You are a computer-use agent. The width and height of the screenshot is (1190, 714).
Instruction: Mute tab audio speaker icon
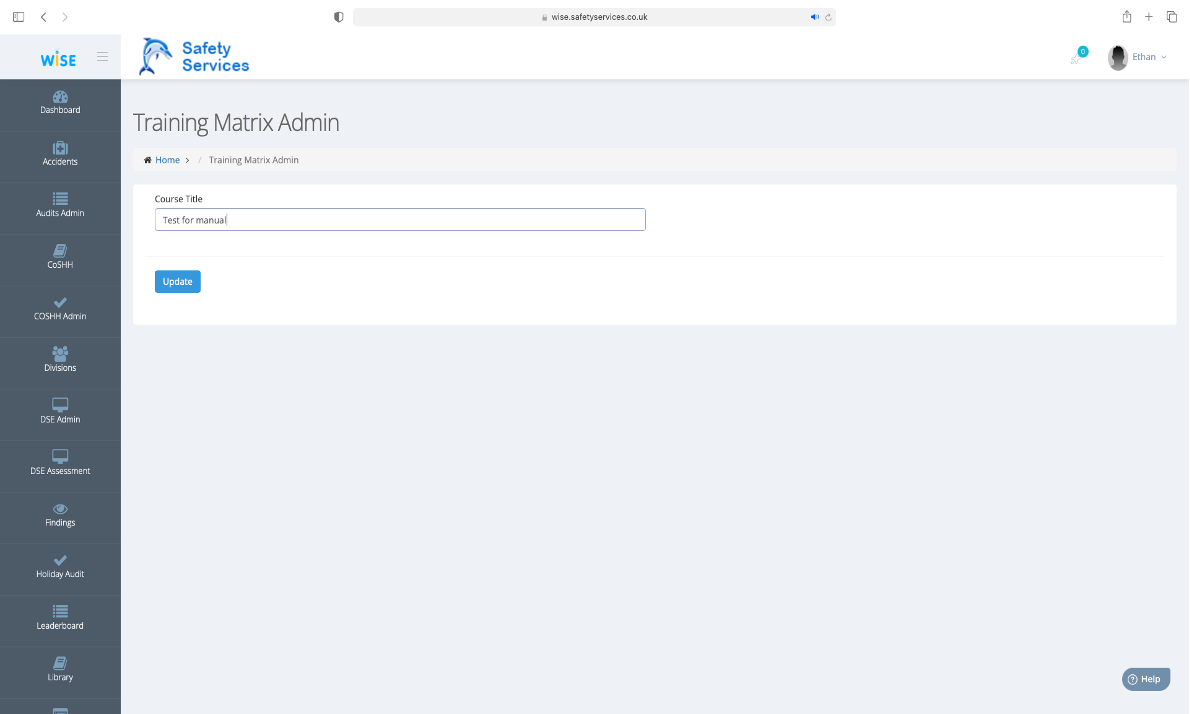(814, 17)
